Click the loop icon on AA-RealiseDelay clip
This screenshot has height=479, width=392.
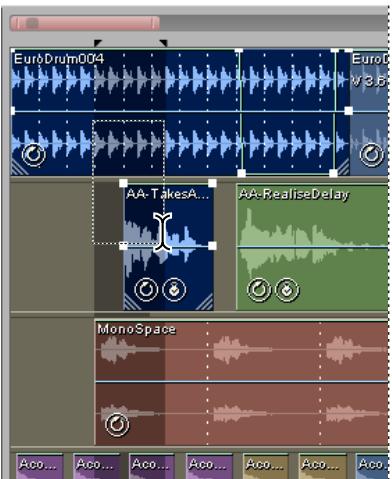[x=259, y=289]
